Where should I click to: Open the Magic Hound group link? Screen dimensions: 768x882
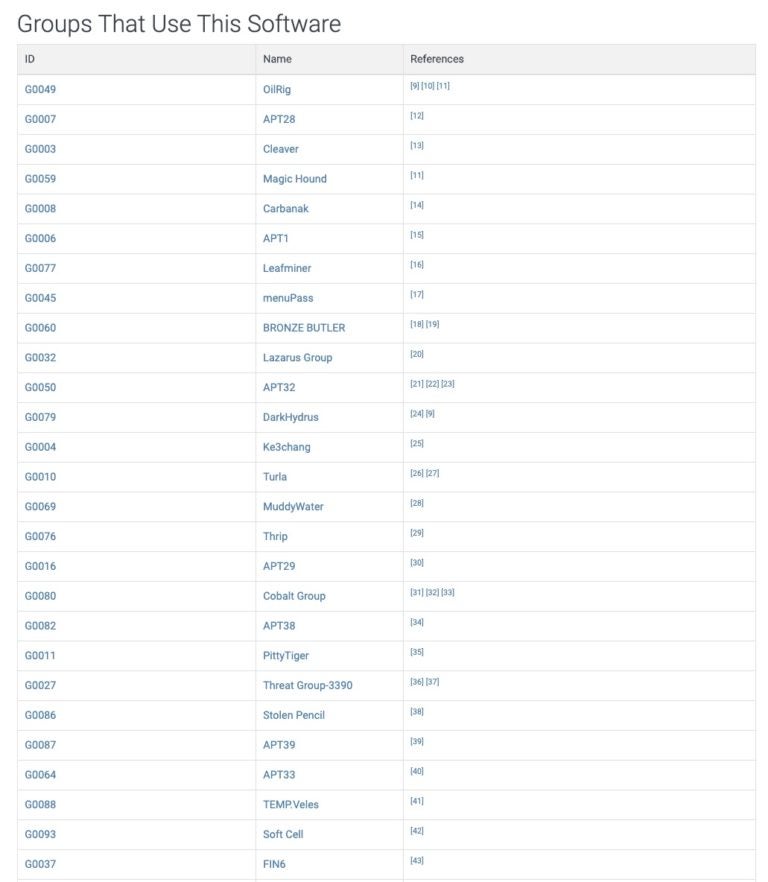click(x=294, y=179)
